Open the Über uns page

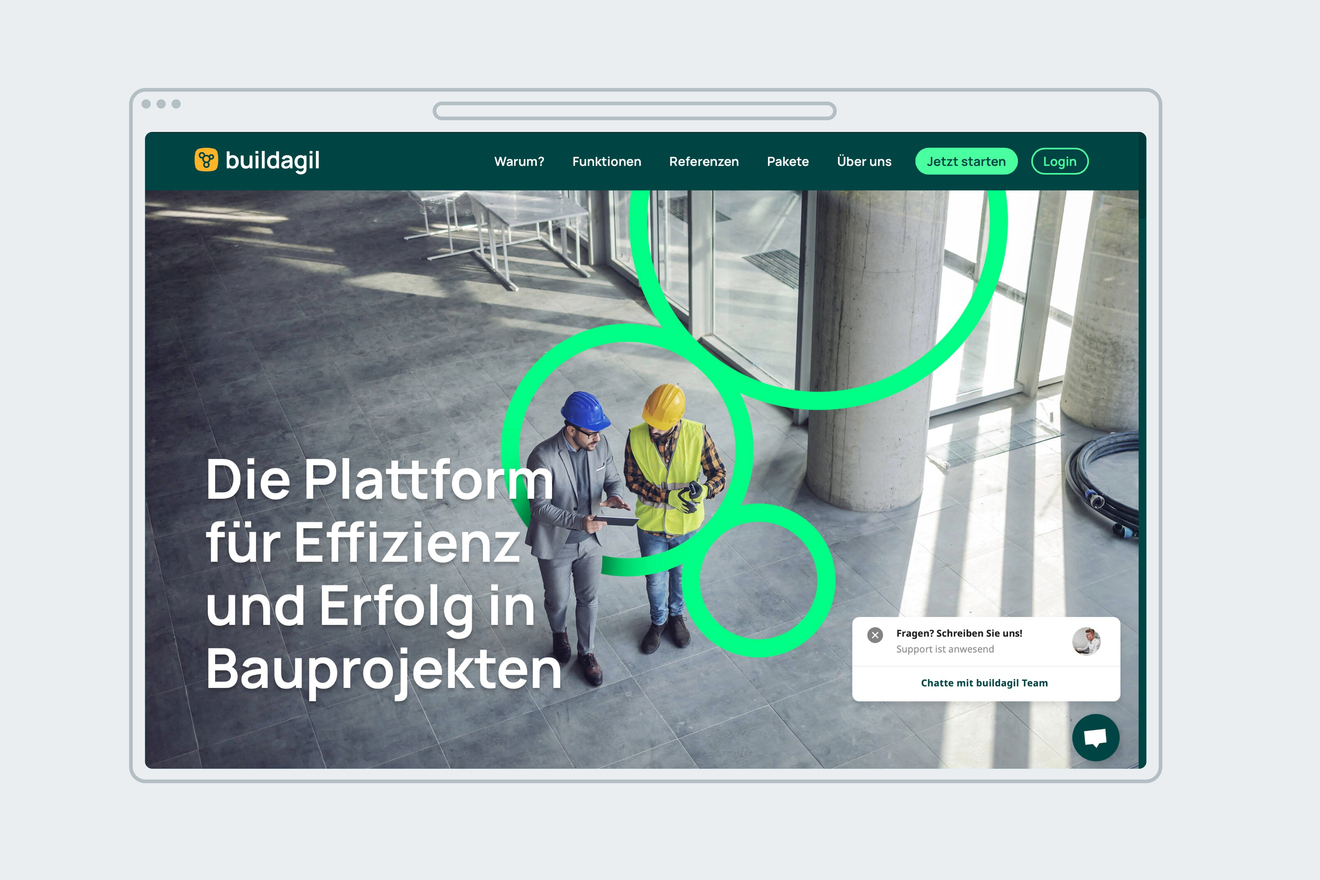click(864, 161)
